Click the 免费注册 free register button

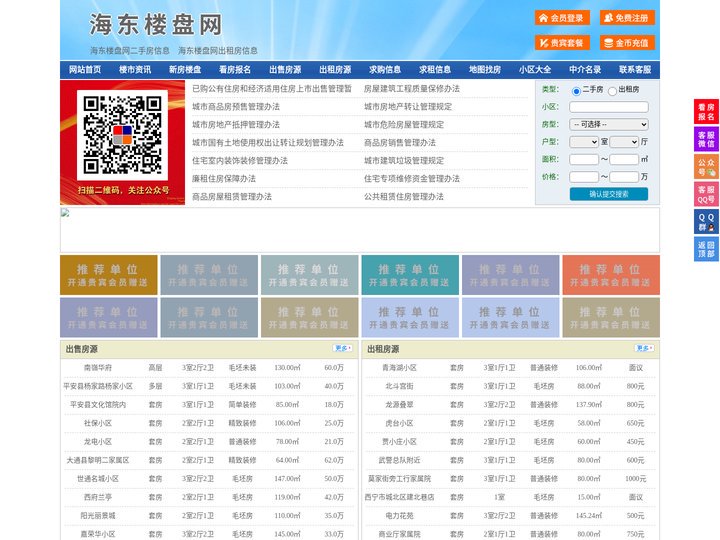627,18
